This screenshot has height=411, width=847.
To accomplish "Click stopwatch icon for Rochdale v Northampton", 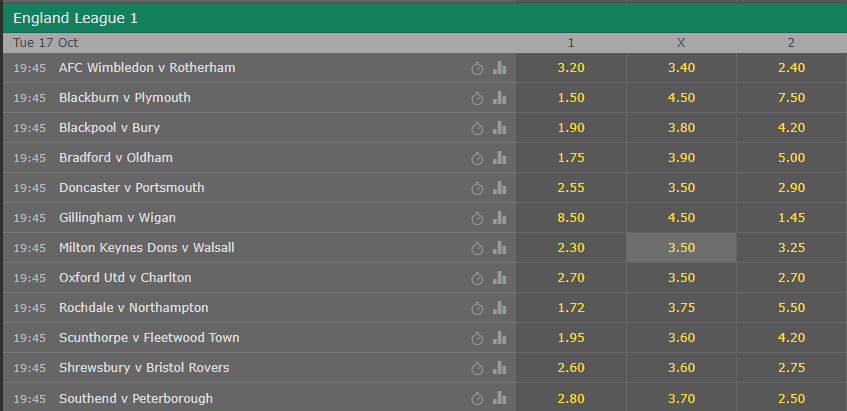I will pos(477,308).
